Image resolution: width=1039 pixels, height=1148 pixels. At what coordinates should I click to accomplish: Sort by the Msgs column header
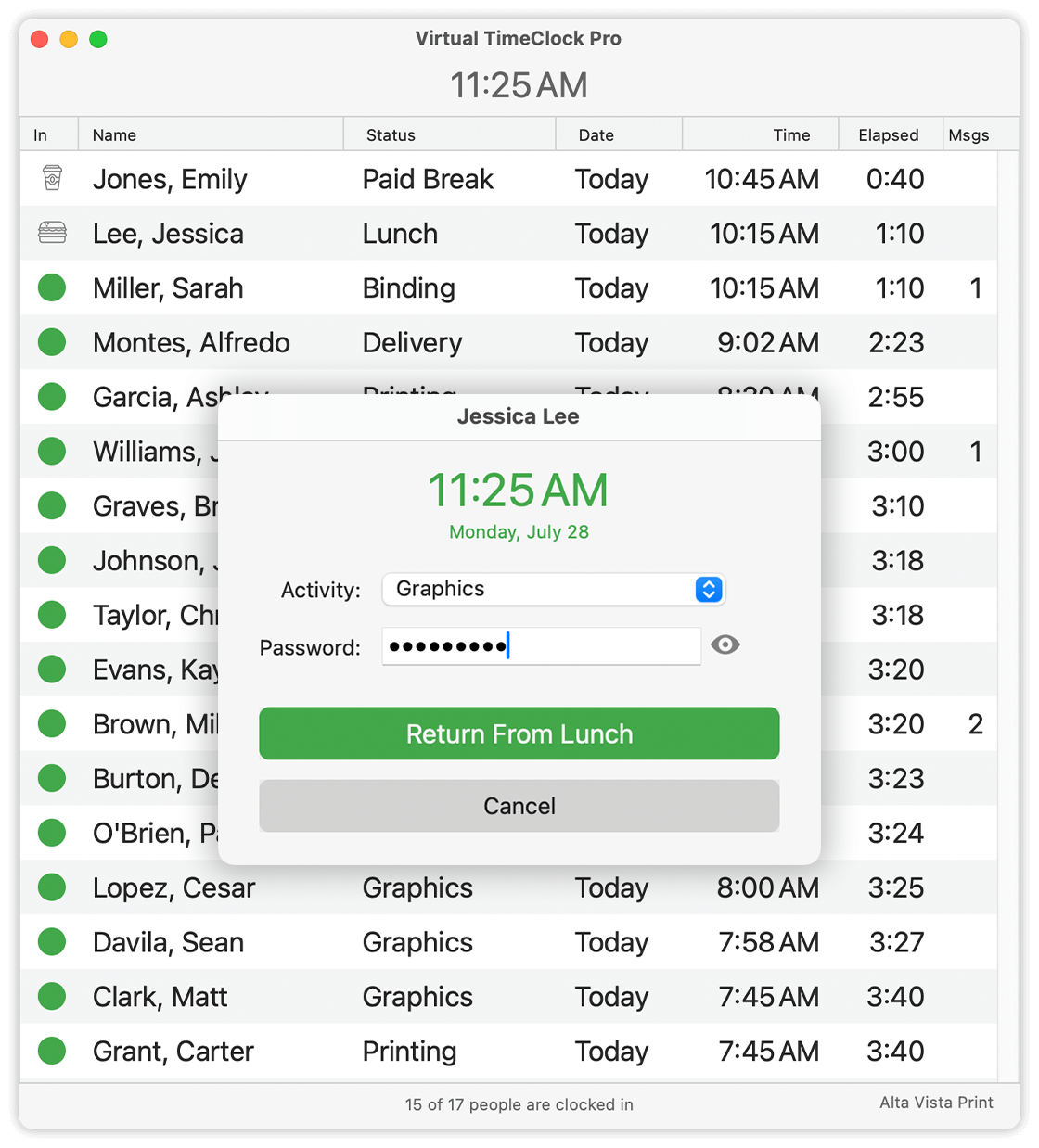click(981, 134)
